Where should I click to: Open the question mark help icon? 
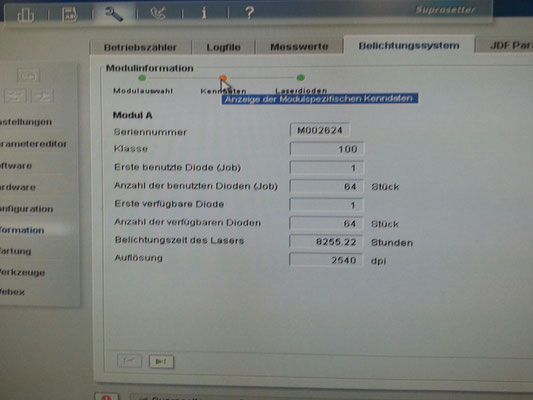(250, 13)
